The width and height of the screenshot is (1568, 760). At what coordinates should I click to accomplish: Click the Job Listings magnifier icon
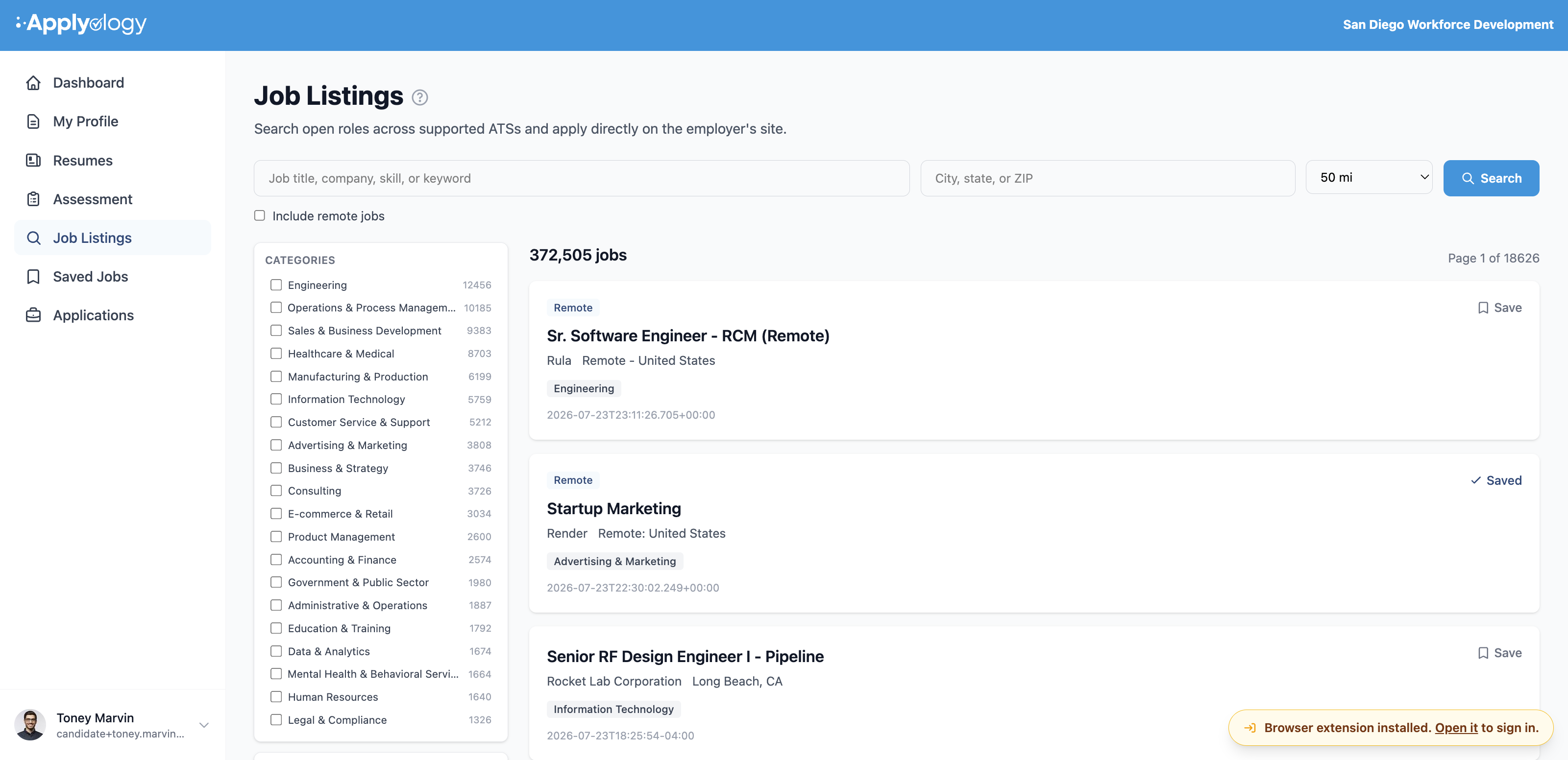[33, 238]
